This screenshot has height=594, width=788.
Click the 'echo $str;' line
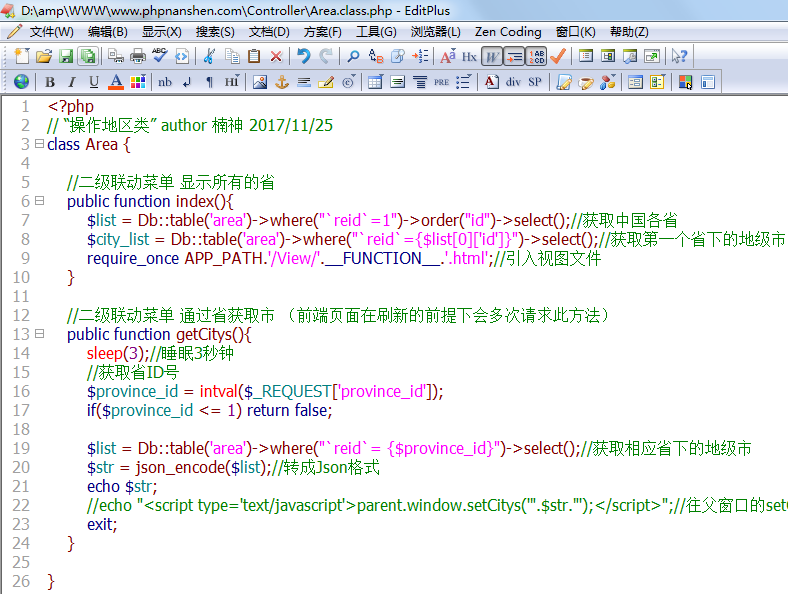click(122, 486)
